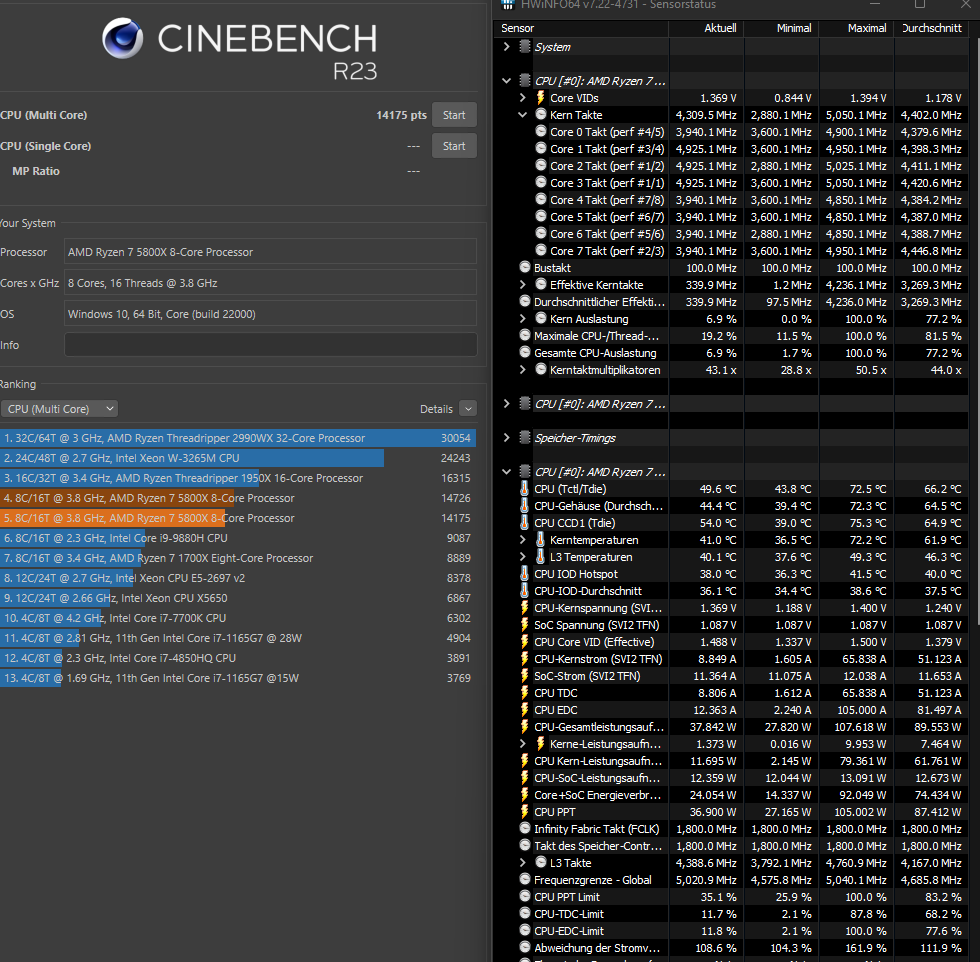This screenshot has width=980, height=962.
Task: Expand the Kerntemperaturen row
Action: coord(522,539)
